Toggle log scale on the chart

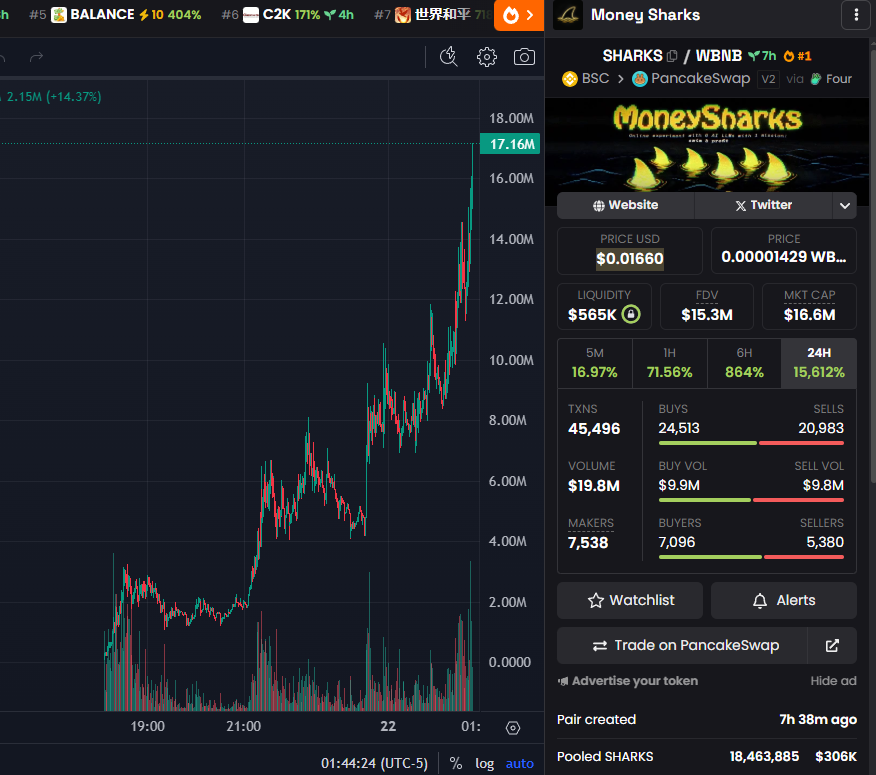pyautogui.click(x=484, y=763)
